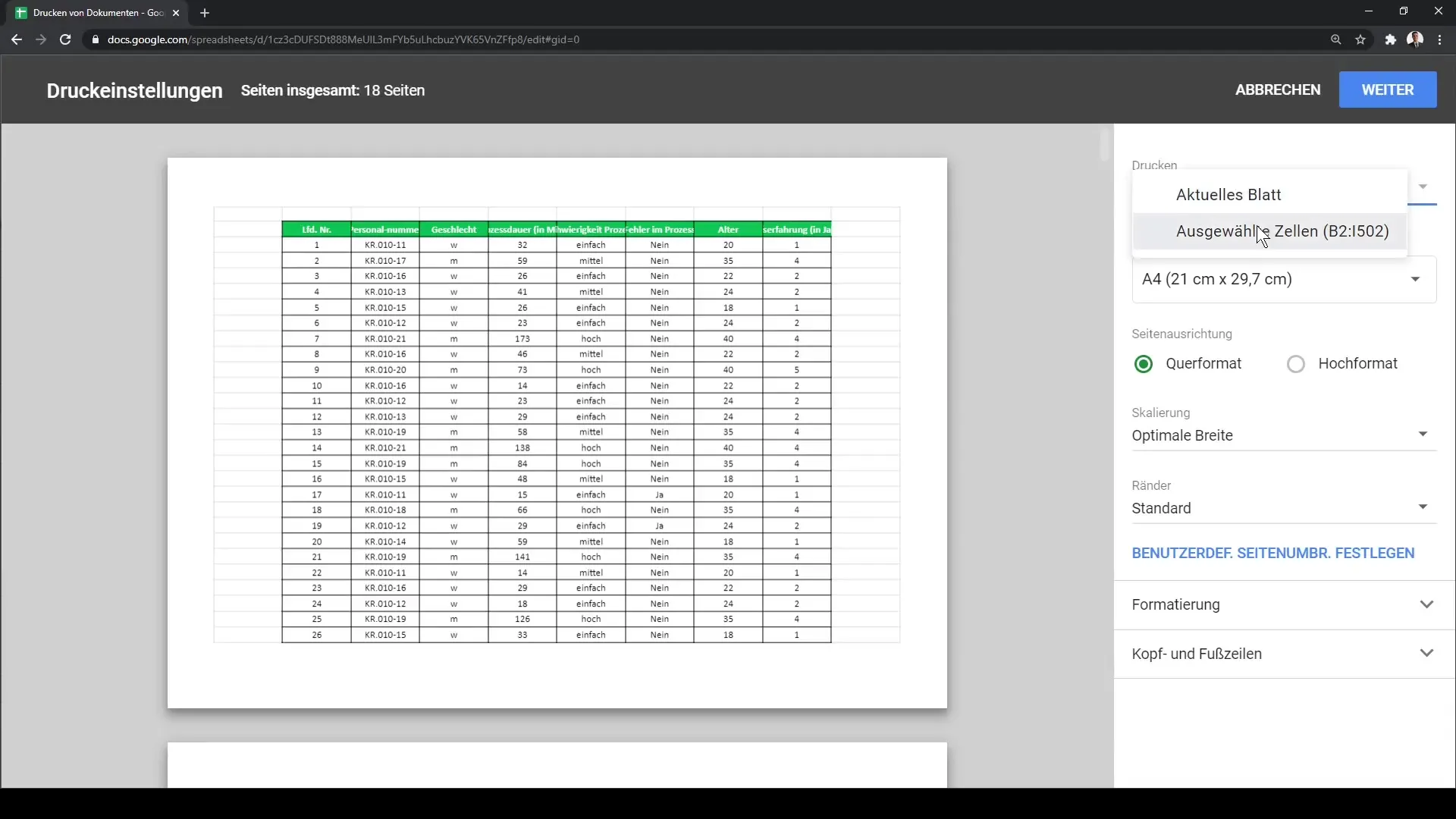The image size is (1456, 819).
Task: Reload the current page
Action: pyautogui.click(x=65, y=39)
